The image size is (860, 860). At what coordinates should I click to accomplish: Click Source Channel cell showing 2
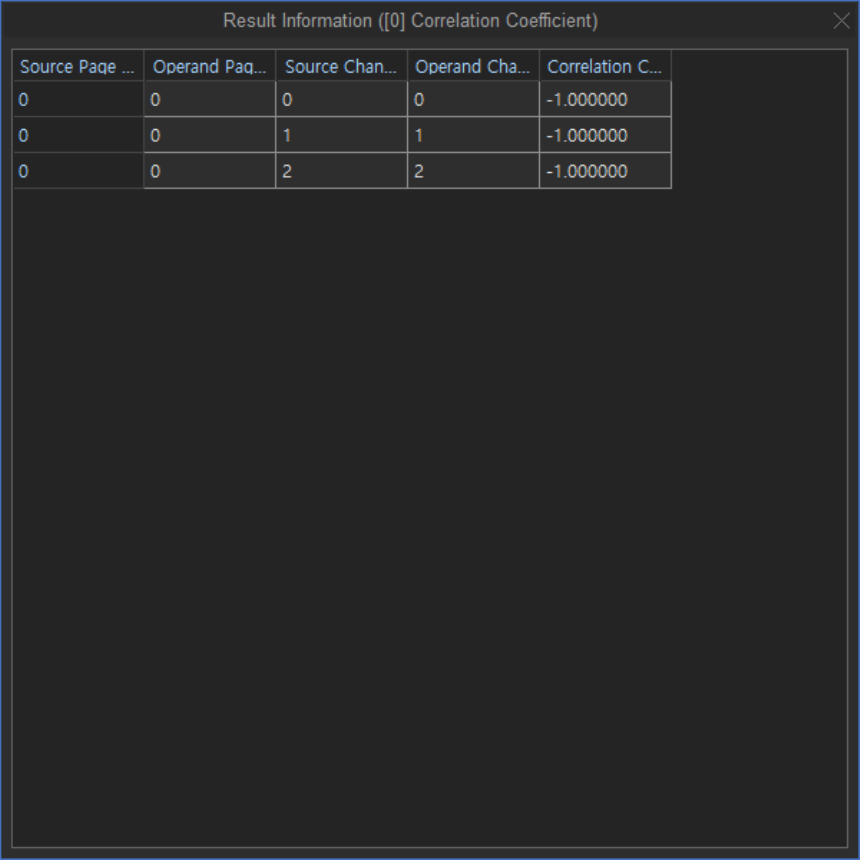(x=341, y=171)
